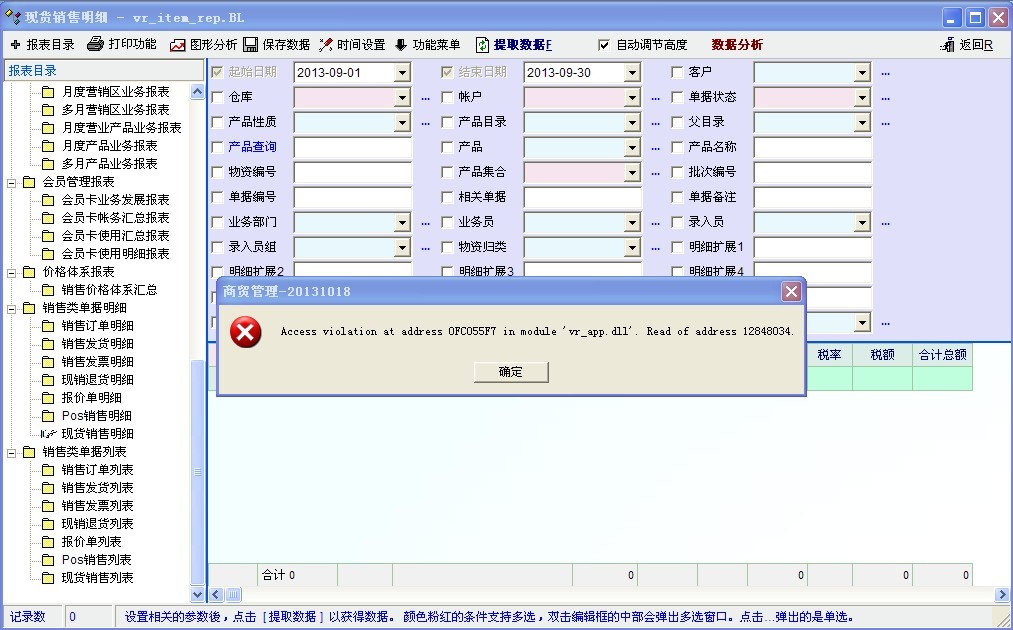Enable the 仓库 filter checkbox
The height and width of the screenshot is (630, 1013).
(218, 97)
